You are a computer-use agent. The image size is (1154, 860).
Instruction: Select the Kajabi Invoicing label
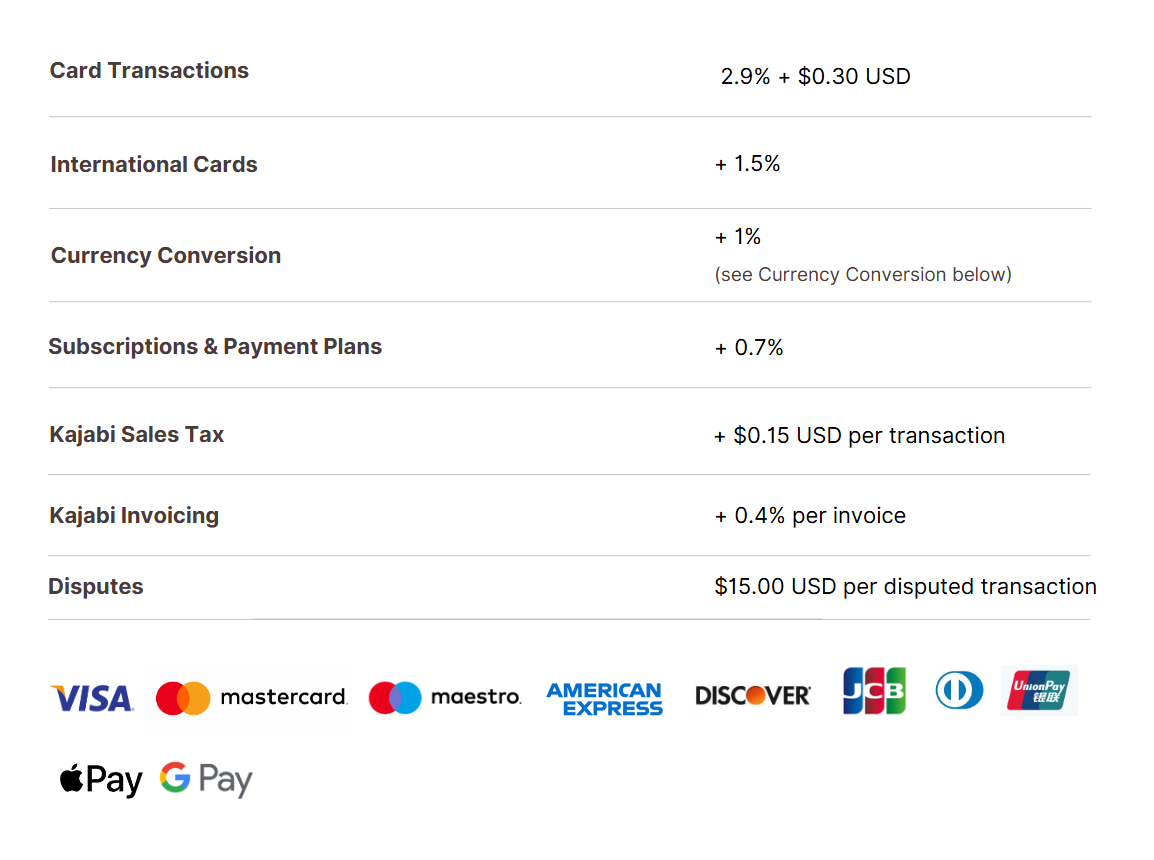point(134,516)
